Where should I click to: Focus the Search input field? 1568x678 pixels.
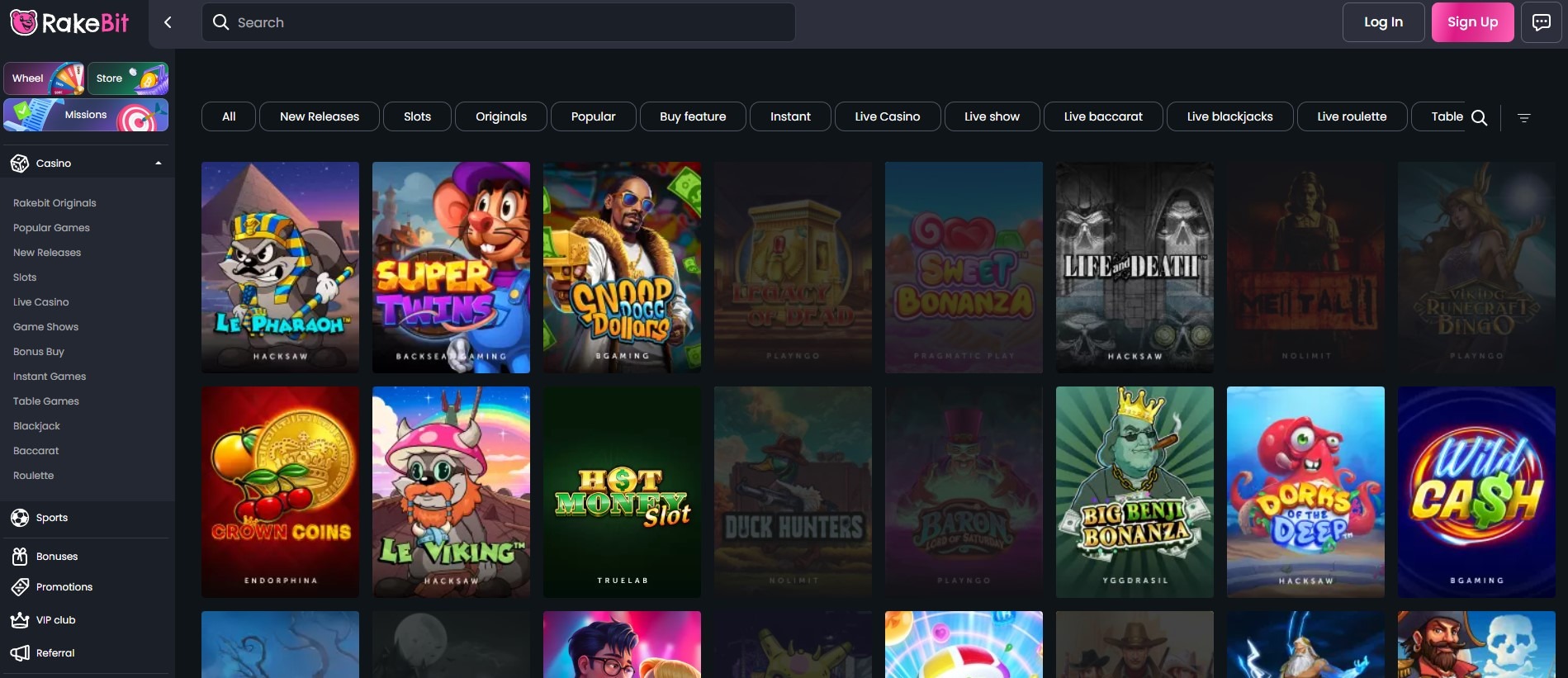click(499, 22)
